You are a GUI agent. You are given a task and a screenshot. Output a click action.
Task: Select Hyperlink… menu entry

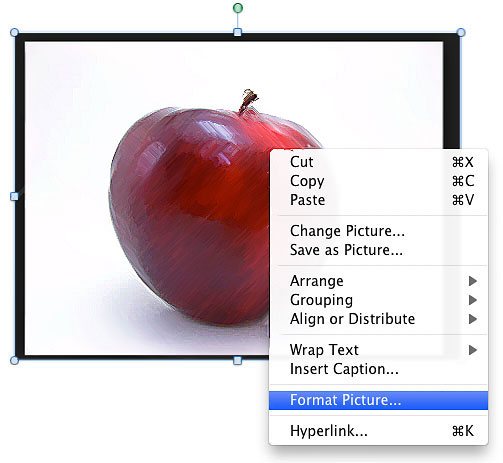pyautogui.click(x=378, y=431)
